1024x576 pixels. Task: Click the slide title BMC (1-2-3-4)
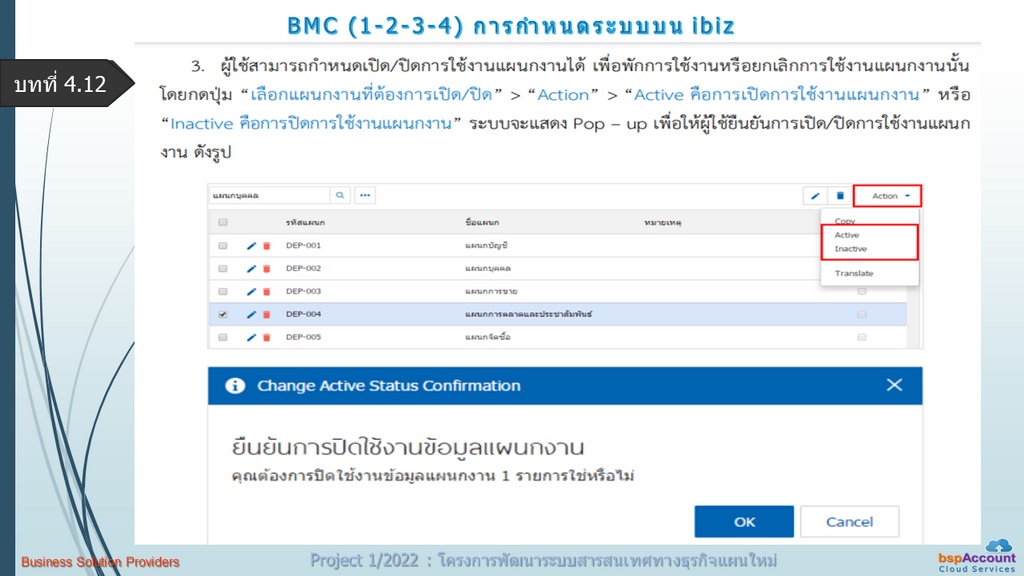511,25
